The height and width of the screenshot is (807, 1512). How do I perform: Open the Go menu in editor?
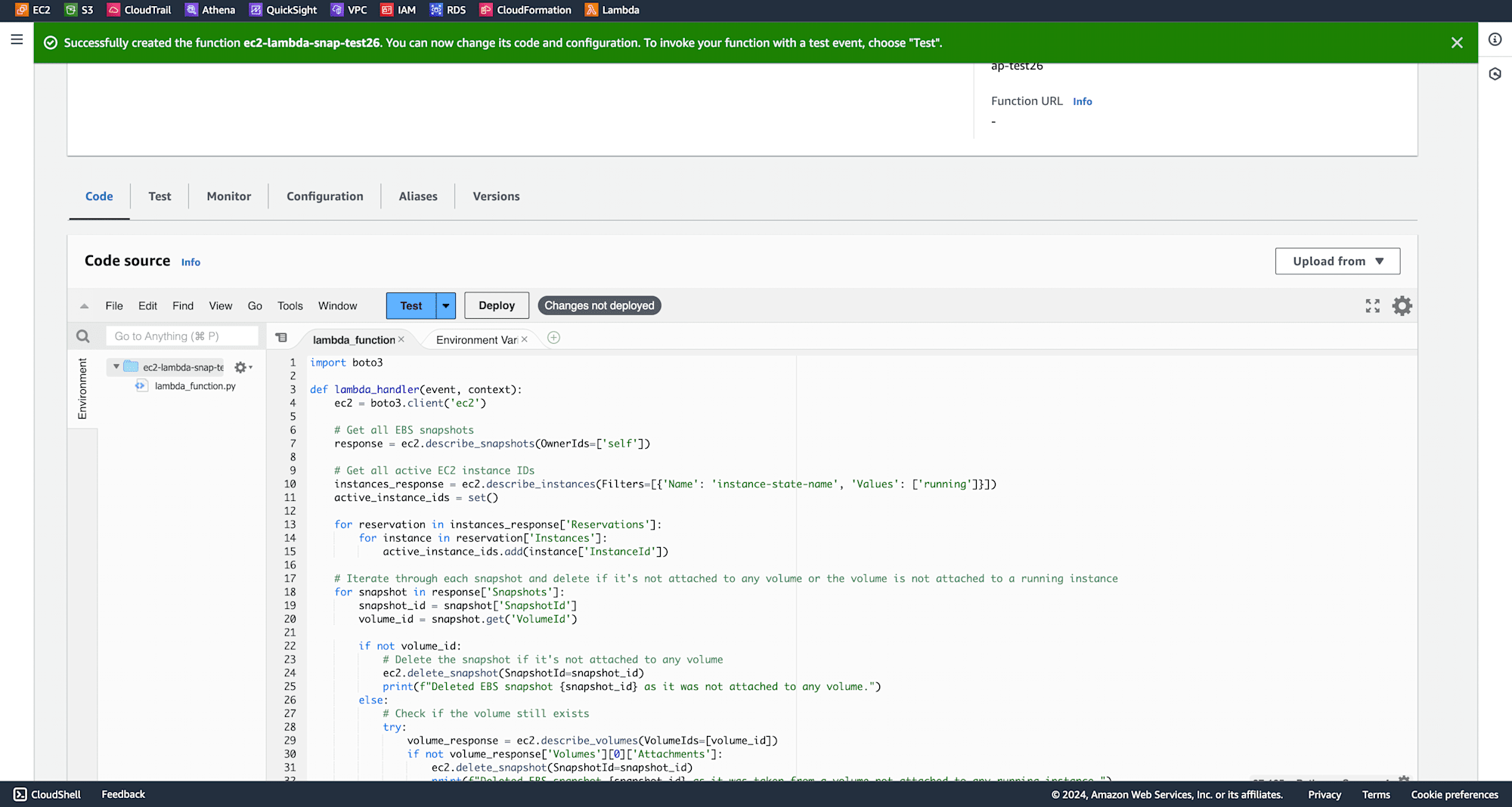point(255,306)
